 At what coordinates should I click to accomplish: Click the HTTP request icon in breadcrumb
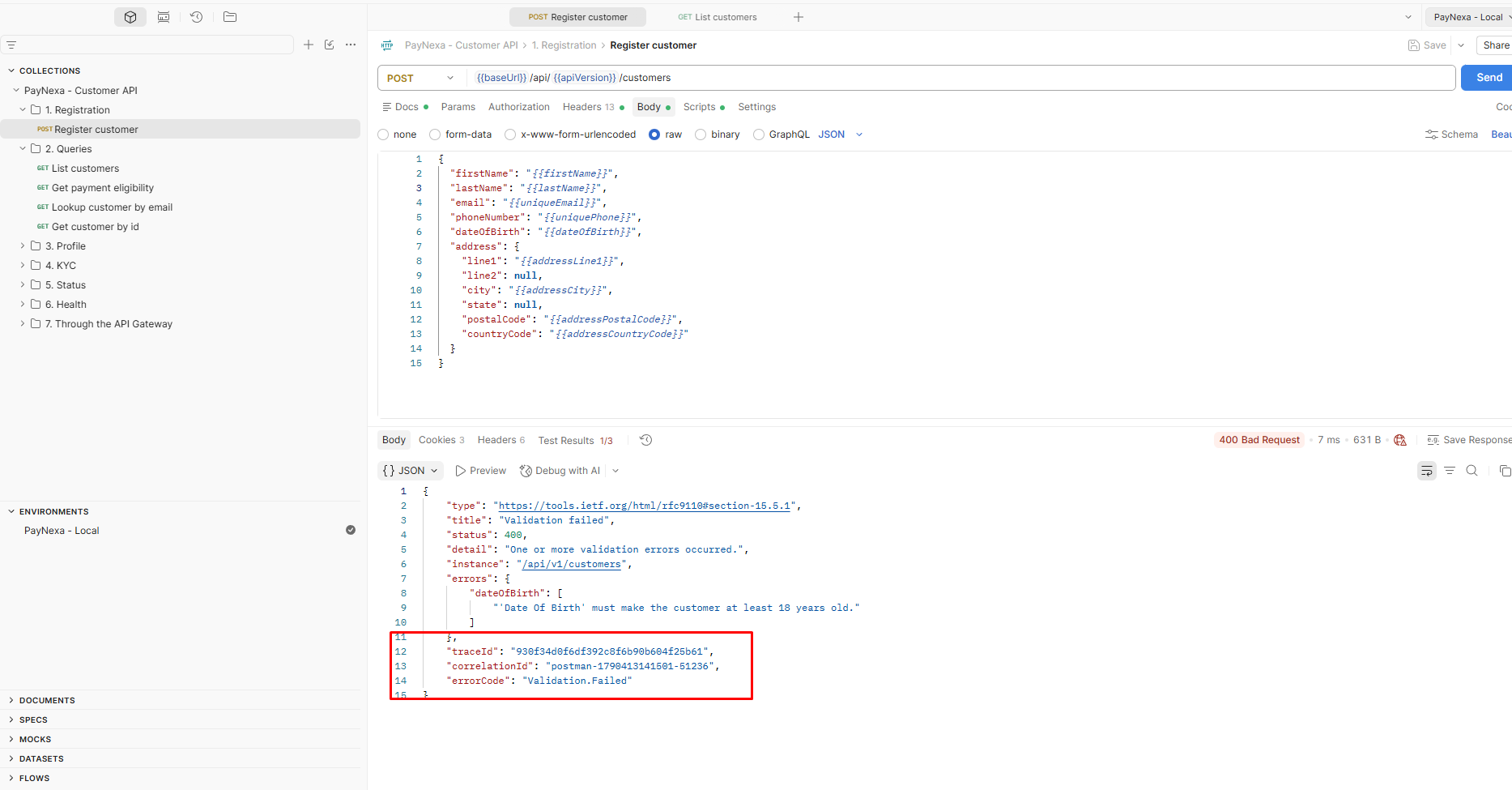coord(387,45)
